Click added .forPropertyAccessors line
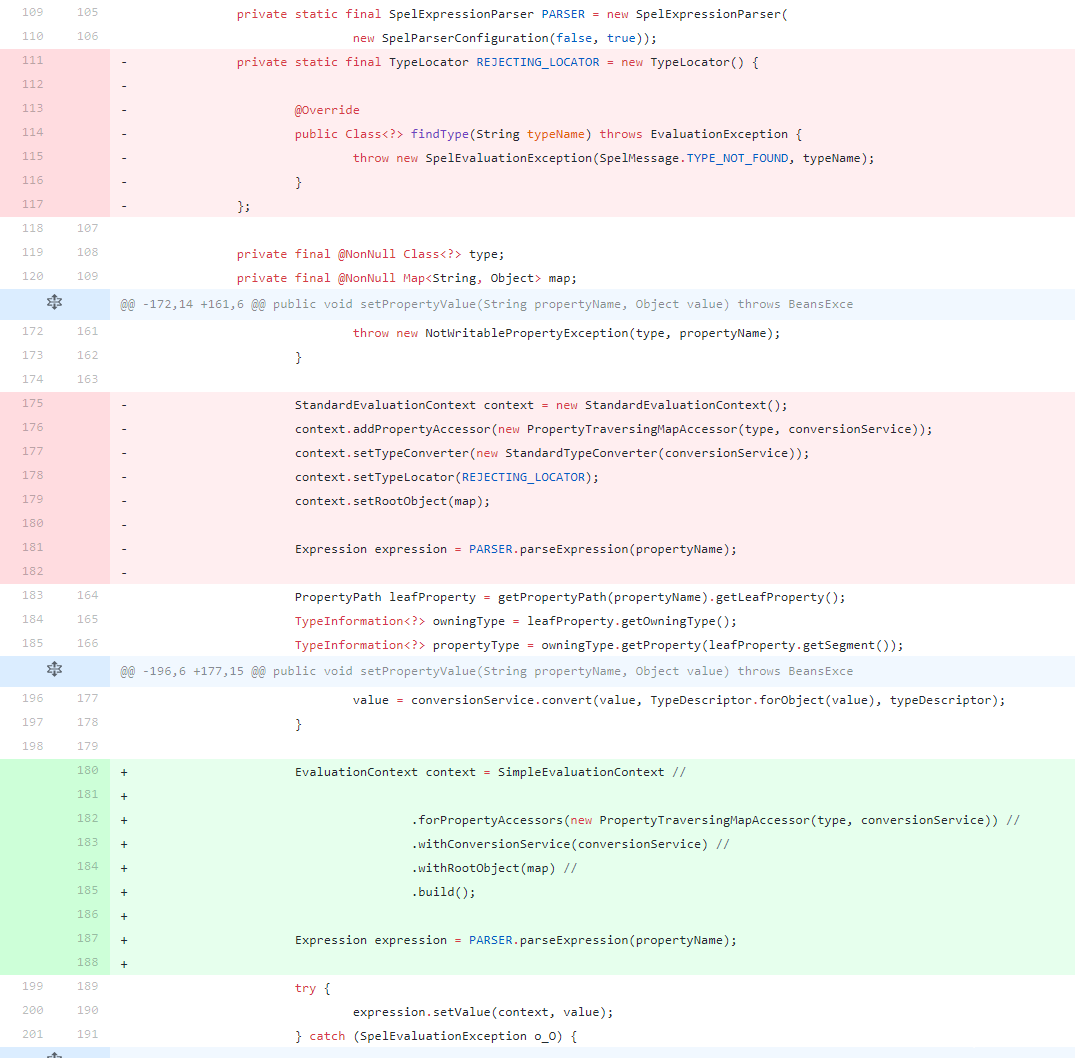 point(716,820)
